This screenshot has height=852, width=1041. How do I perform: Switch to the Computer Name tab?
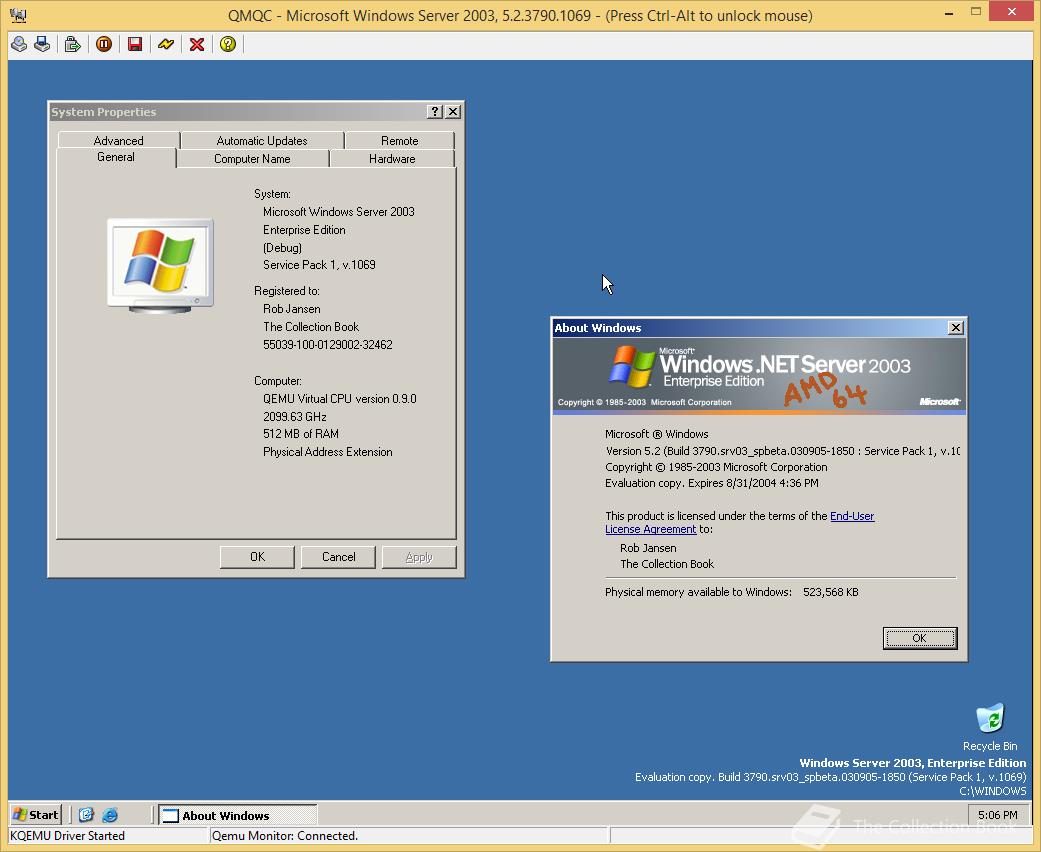252,159
